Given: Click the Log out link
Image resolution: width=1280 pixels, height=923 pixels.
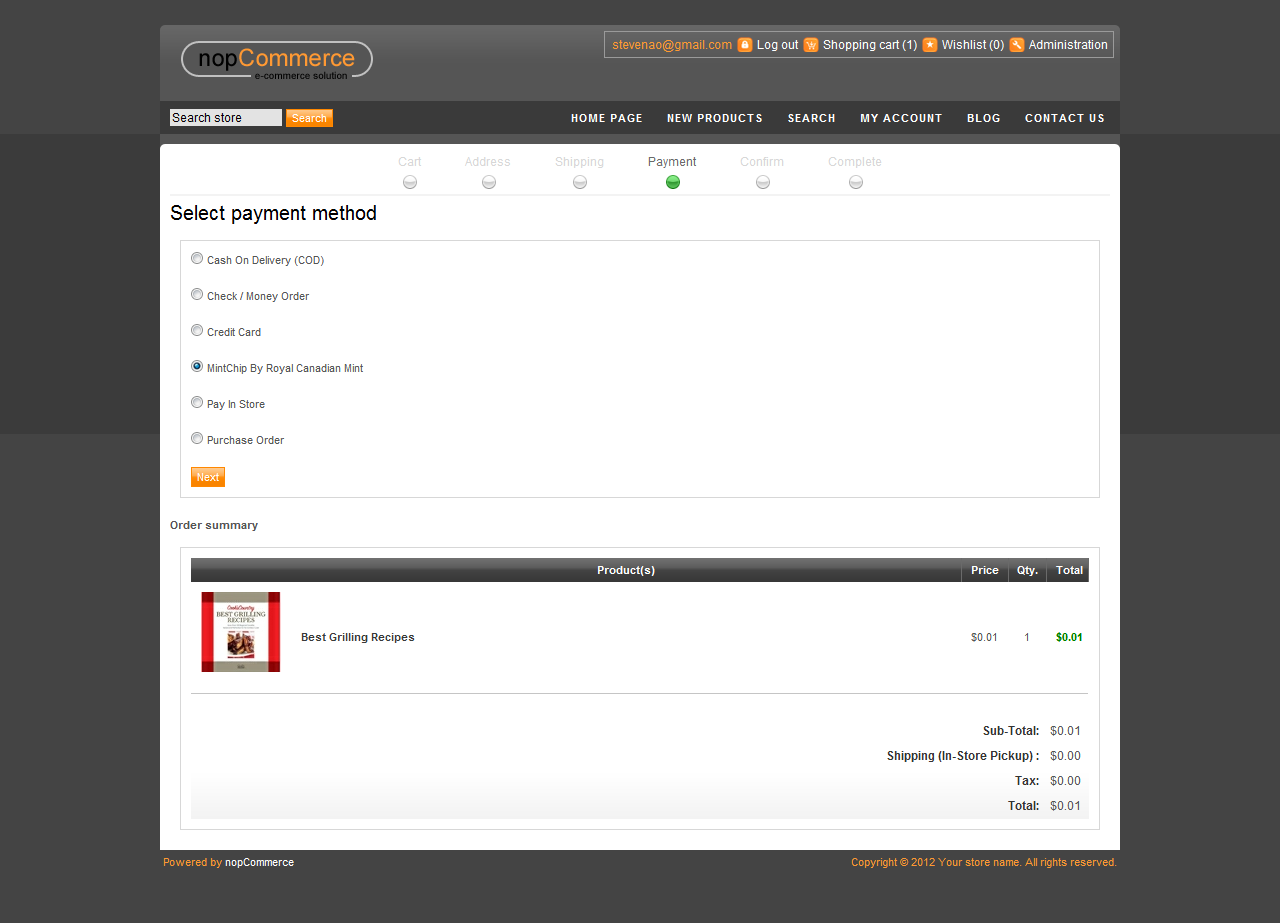Looking at the screenshot, I should (777, 45).
